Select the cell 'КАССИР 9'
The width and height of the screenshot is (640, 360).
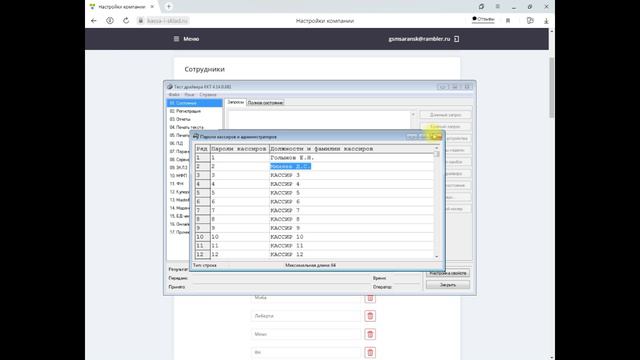coord(351,228)
